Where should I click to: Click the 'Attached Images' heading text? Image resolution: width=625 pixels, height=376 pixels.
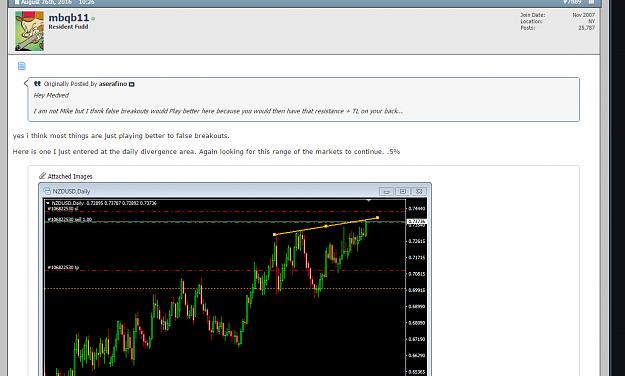(x=70, y=176)
